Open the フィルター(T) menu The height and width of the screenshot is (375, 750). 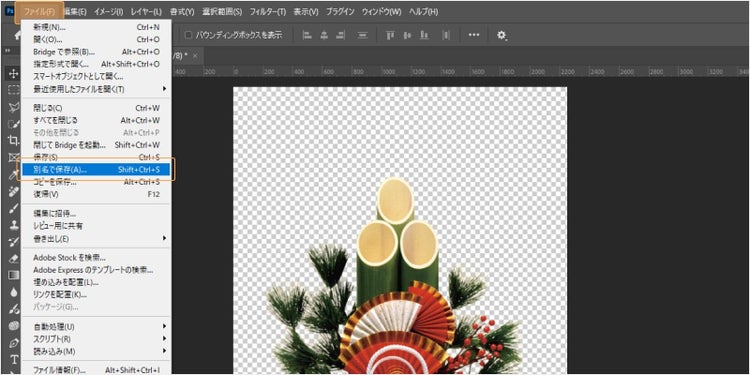(x=268, y=11)
